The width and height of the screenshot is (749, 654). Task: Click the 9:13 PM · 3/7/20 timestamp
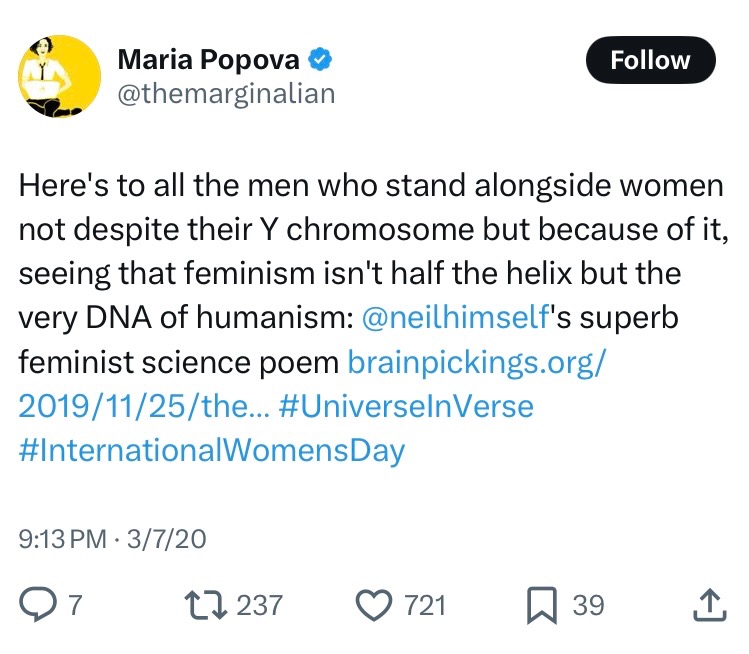(112, 538)
